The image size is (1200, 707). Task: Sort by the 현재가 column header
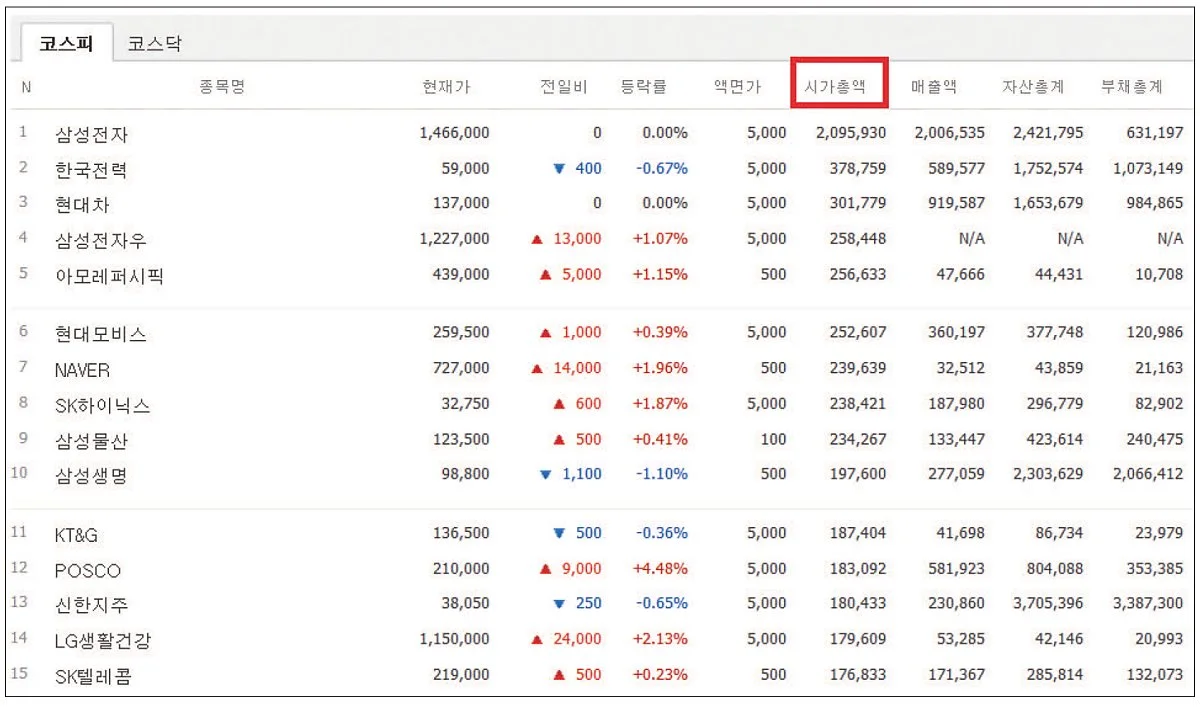446,87
